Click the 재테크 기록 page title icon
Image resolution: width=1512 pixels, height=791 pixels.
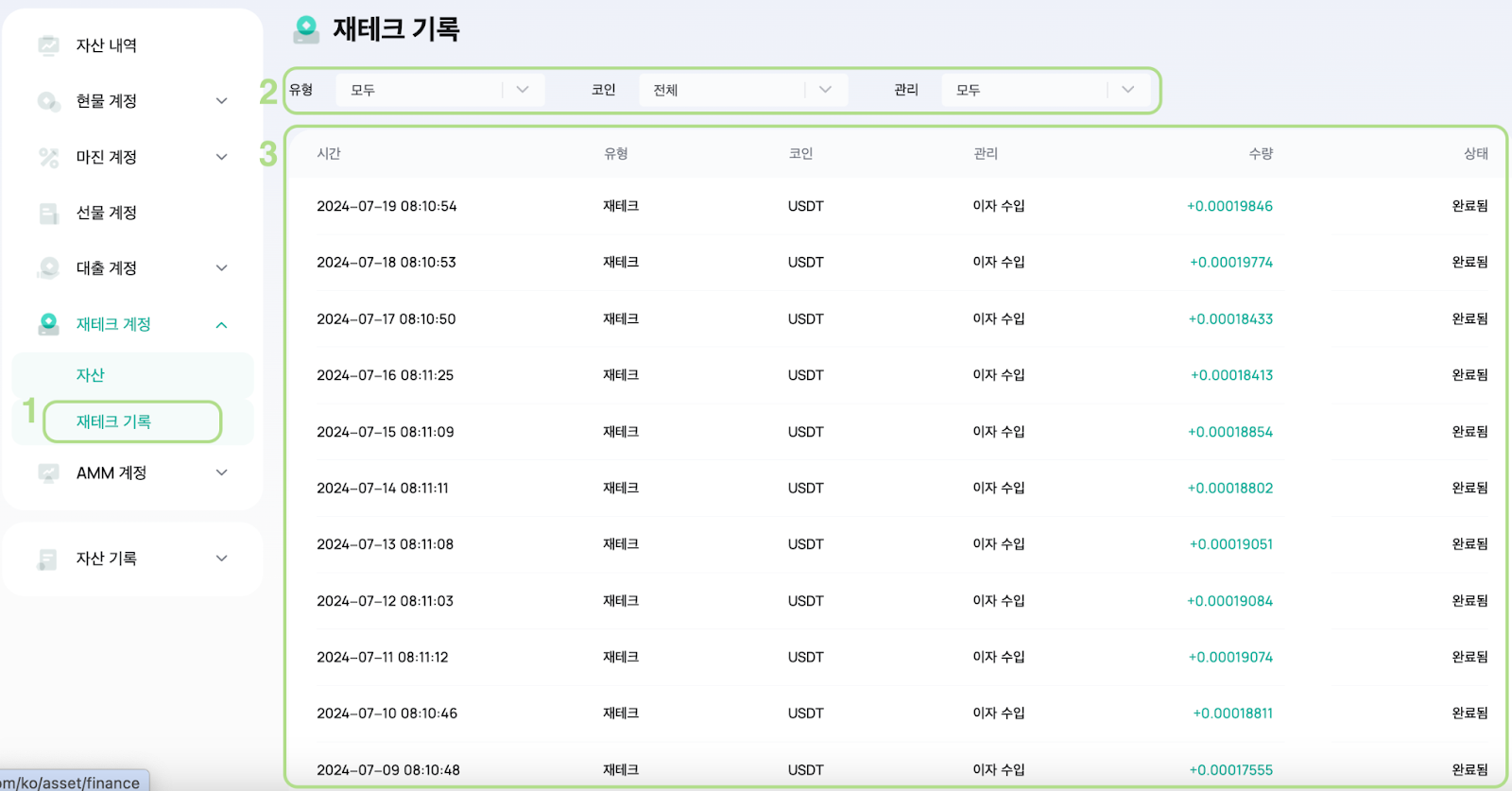(306, 29)
